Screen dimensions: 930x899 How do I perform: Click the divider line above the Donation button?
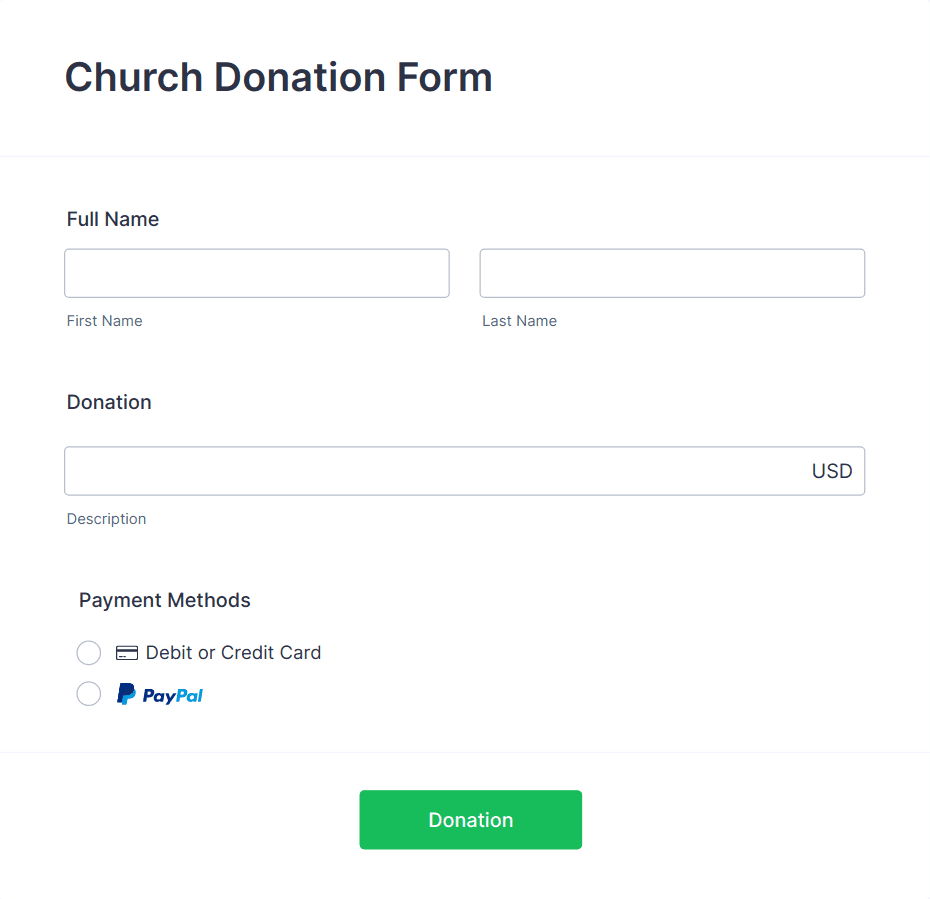click(x=465, y=753)
